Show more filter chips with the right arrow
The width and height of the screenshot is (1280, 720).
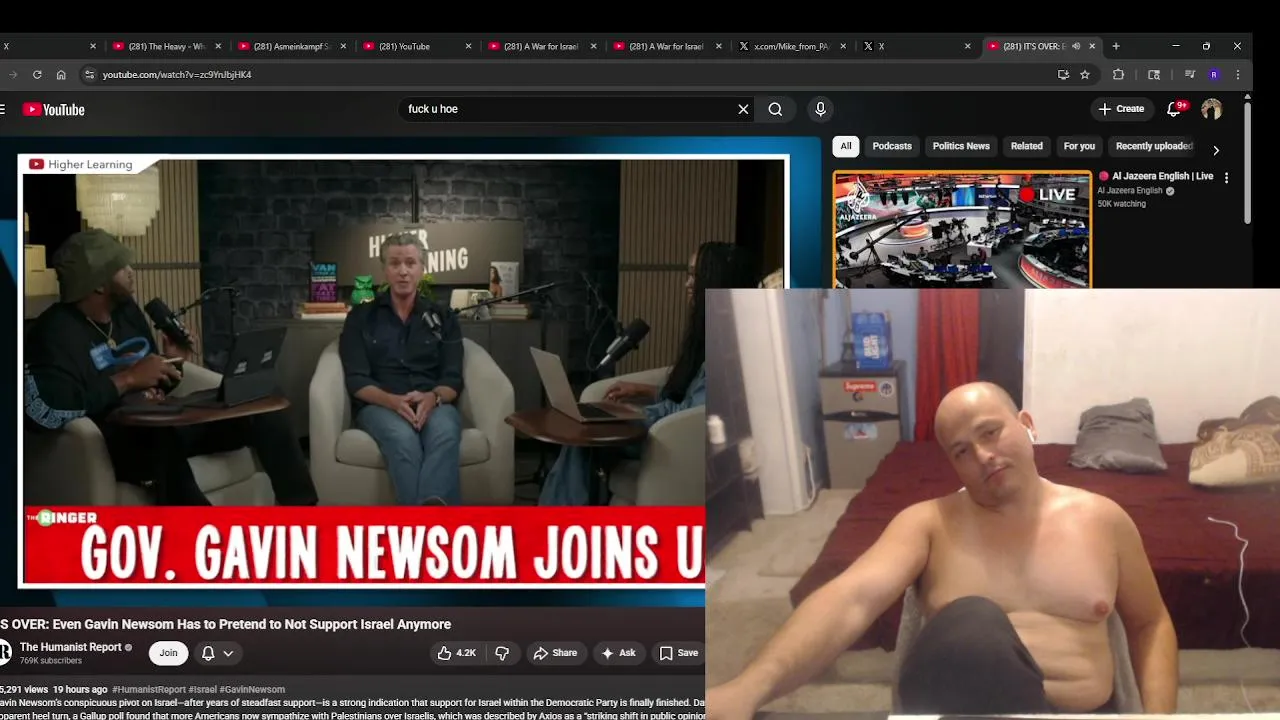1216,150
